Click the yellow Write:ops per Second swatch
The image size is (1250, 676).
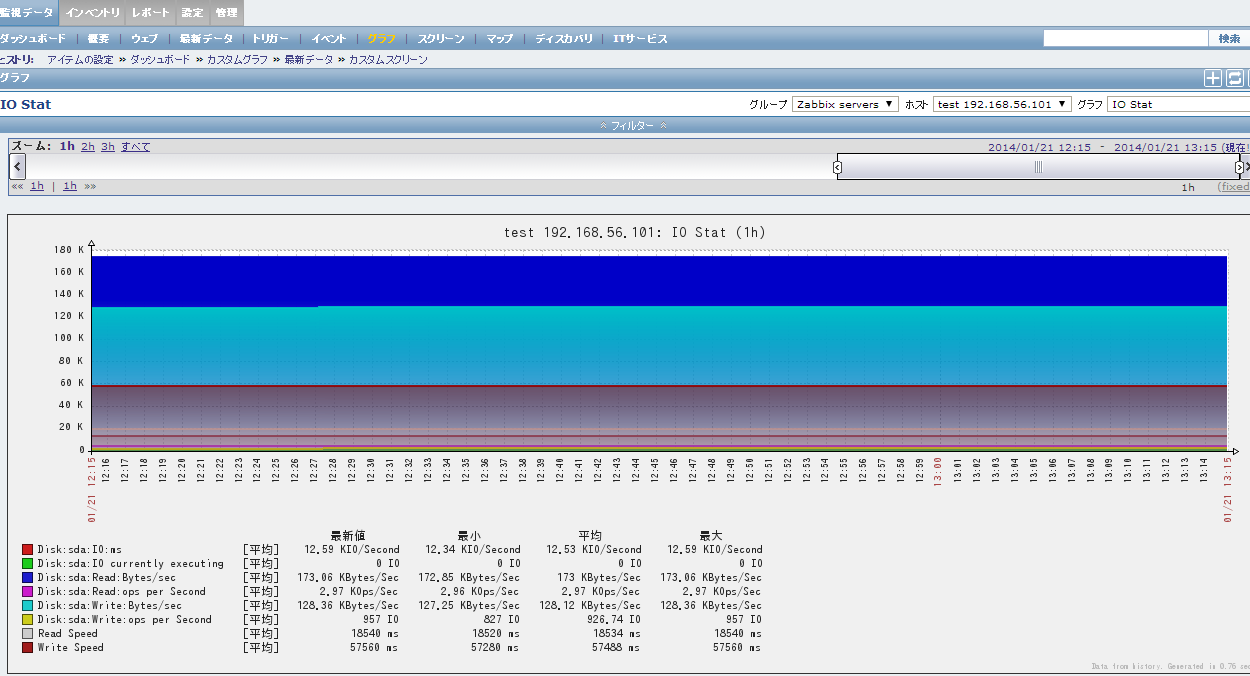click(x=28, y=620)
